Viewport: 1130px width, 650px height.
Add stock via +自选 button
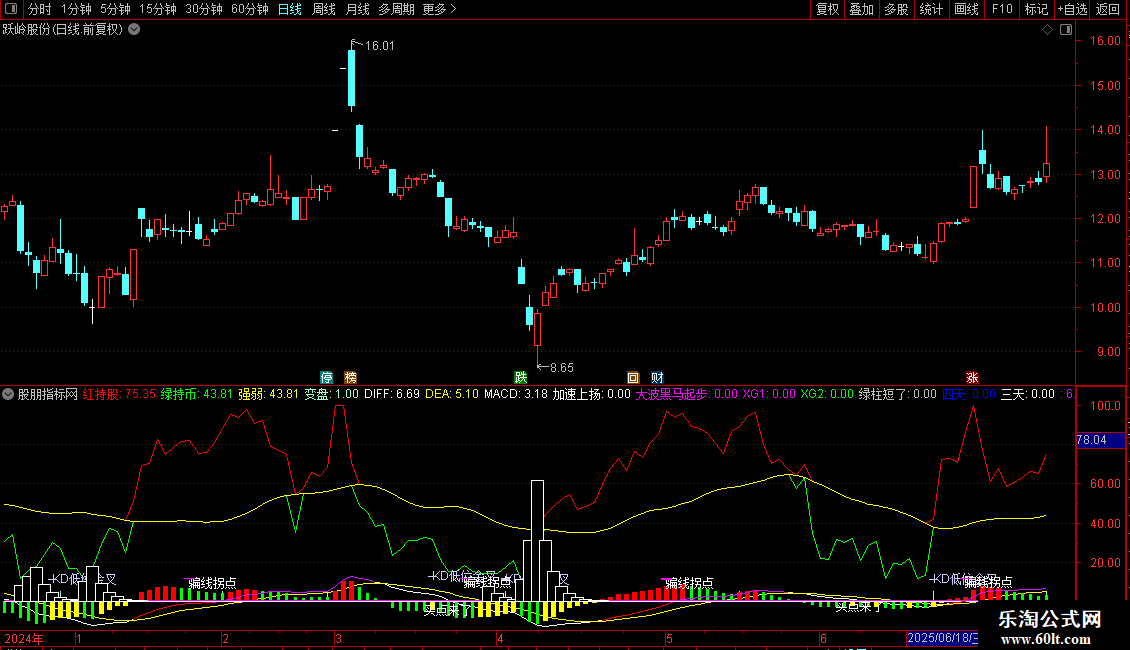(x=1072, y=9)
